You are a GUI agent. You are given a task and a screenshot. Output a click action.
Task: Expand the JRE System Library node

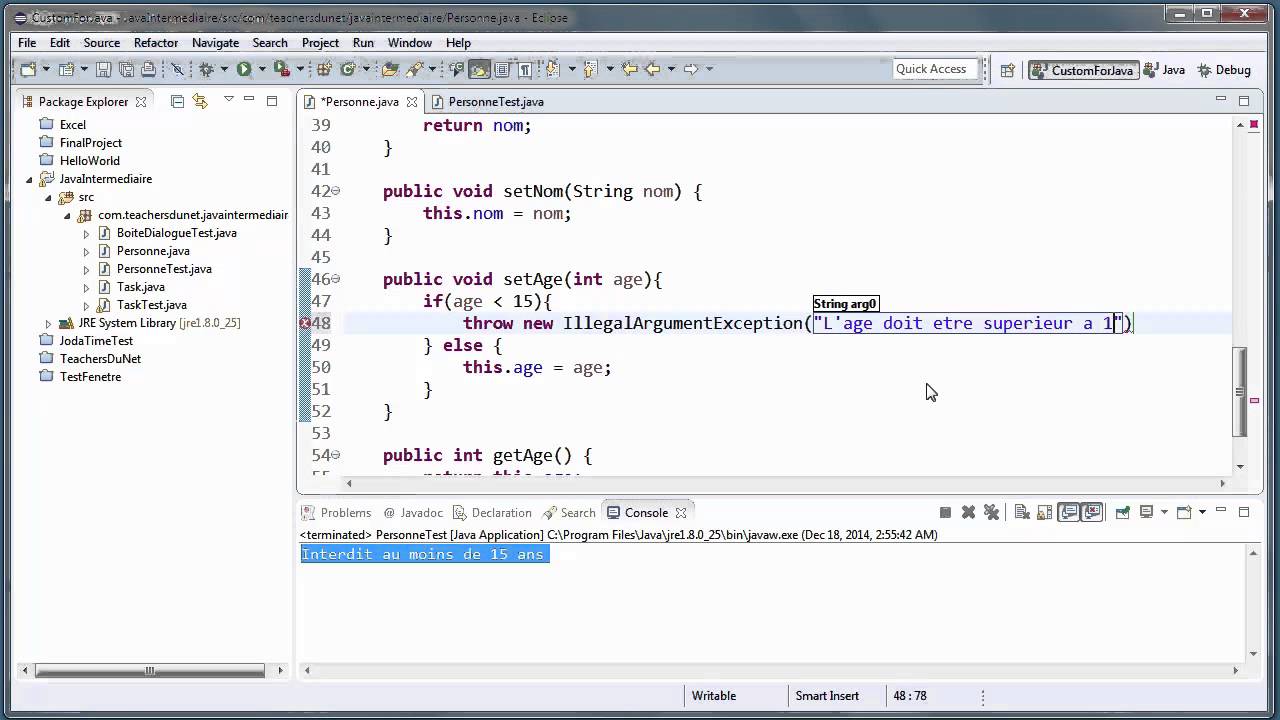(48, 323)
